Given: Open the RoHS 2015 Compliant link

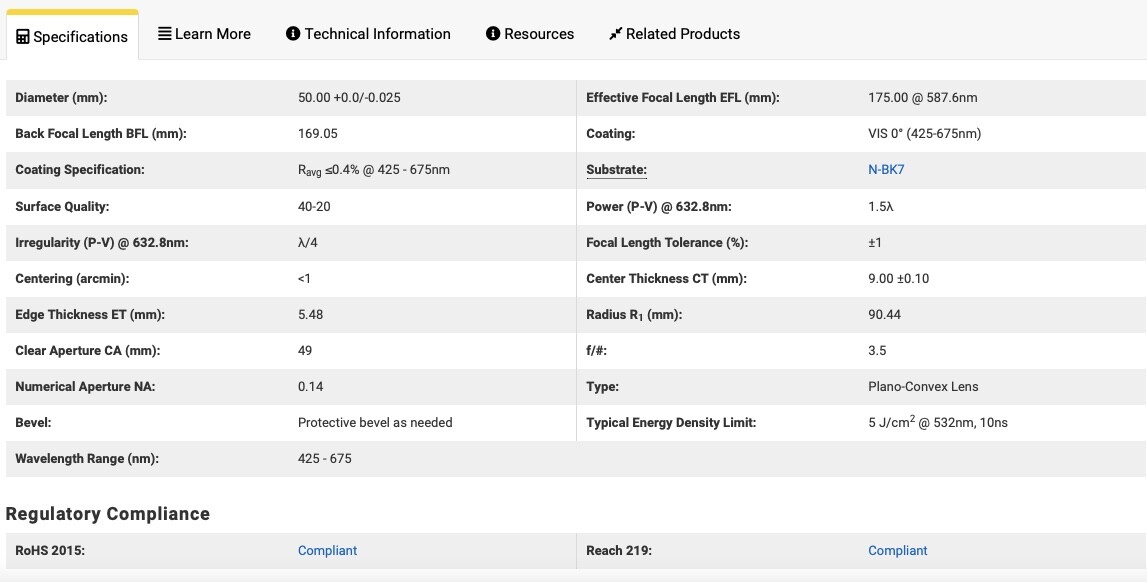Looking at the screenshot, I should [x=327, y=551].
